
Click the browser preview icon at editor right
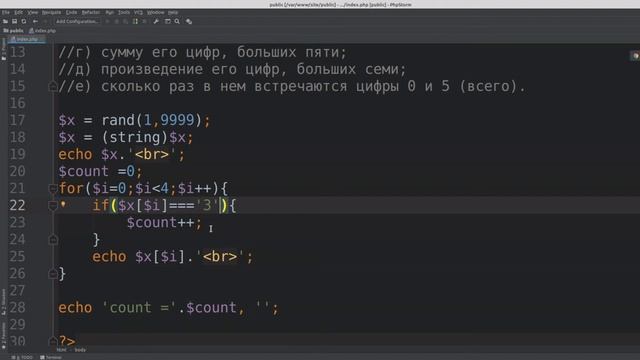(635, 56)
